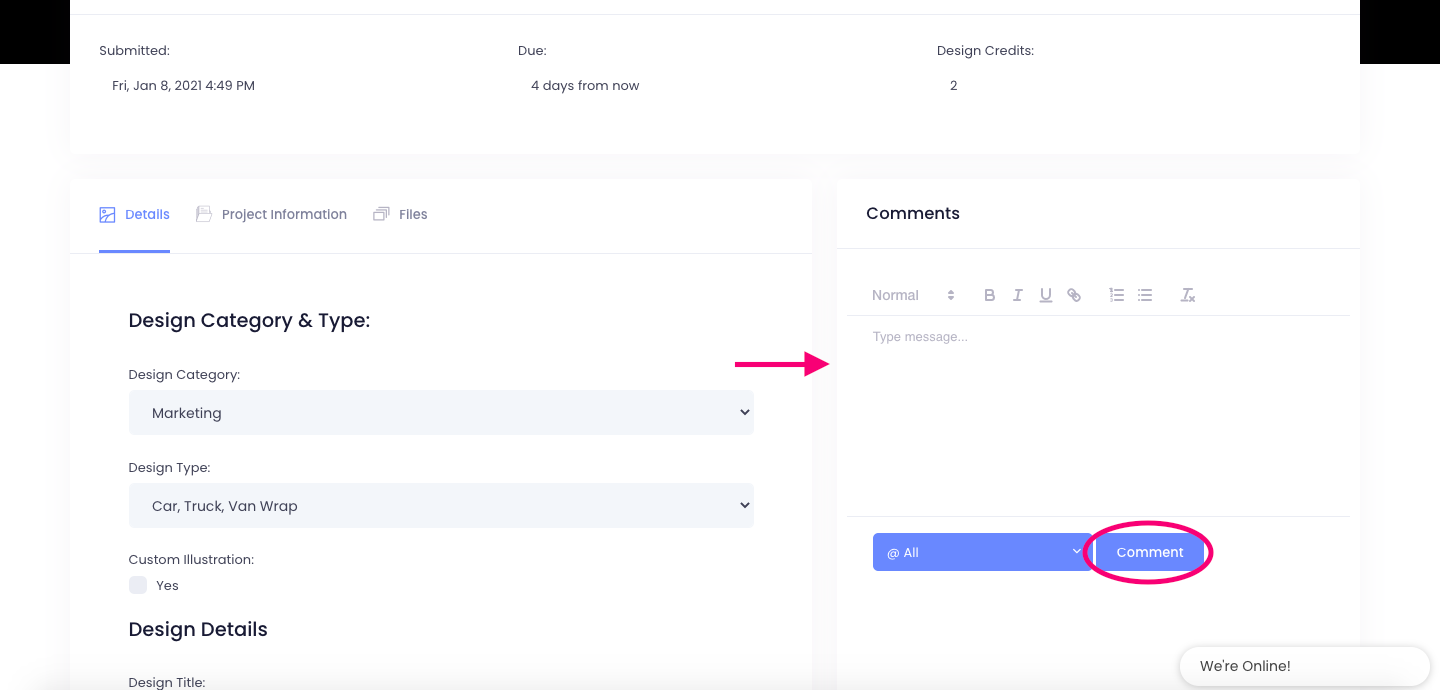Click the Design Credits label
The width and height of the screenshot is (1440, 690).
pos(985,50)
